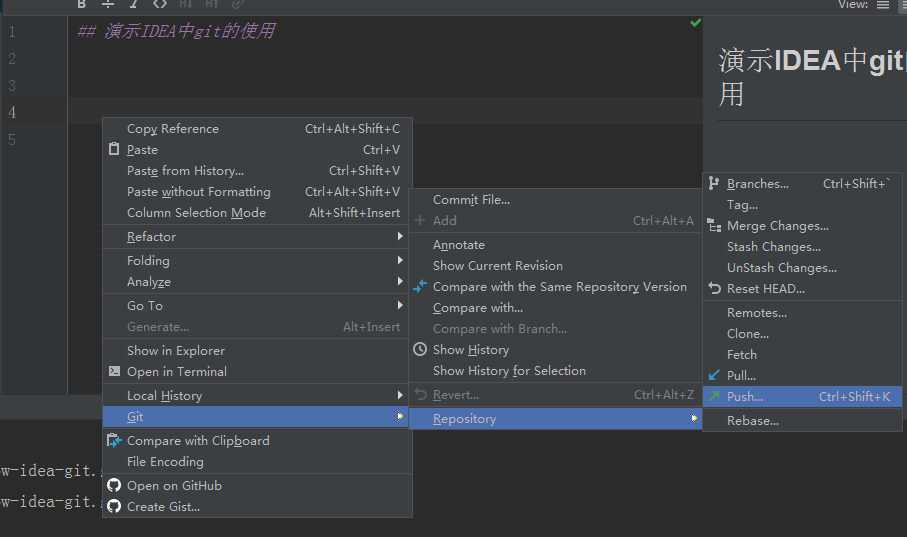Choose Copy Reference from context menu
This screenshot has height=537, width=907.
coord(257,128)
